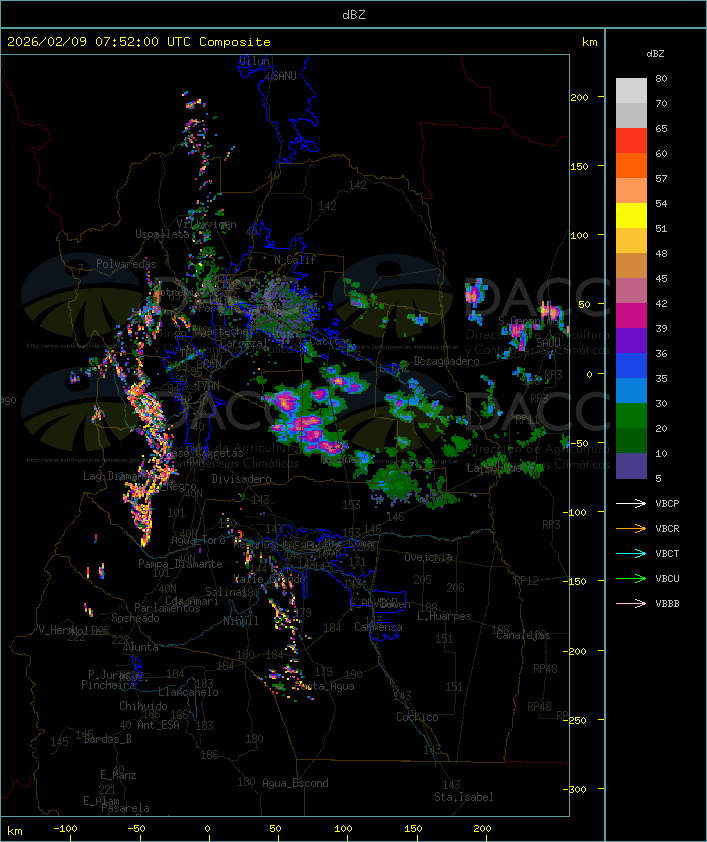Select the bright yellow 51-54 dBZ swatch
The width and height of the screenshot is (707, 842).
coord(631,215)
